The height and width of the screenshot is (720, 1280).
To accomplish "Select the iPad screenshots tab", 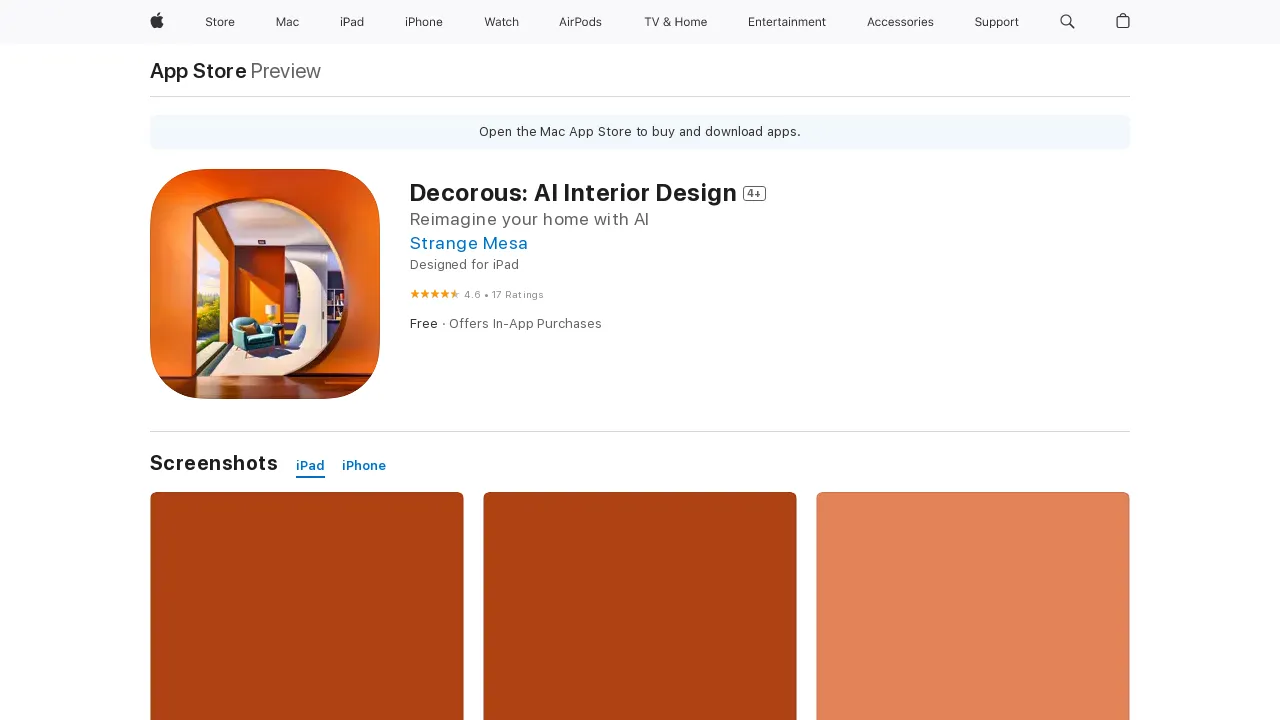I will tap(310, 465).
